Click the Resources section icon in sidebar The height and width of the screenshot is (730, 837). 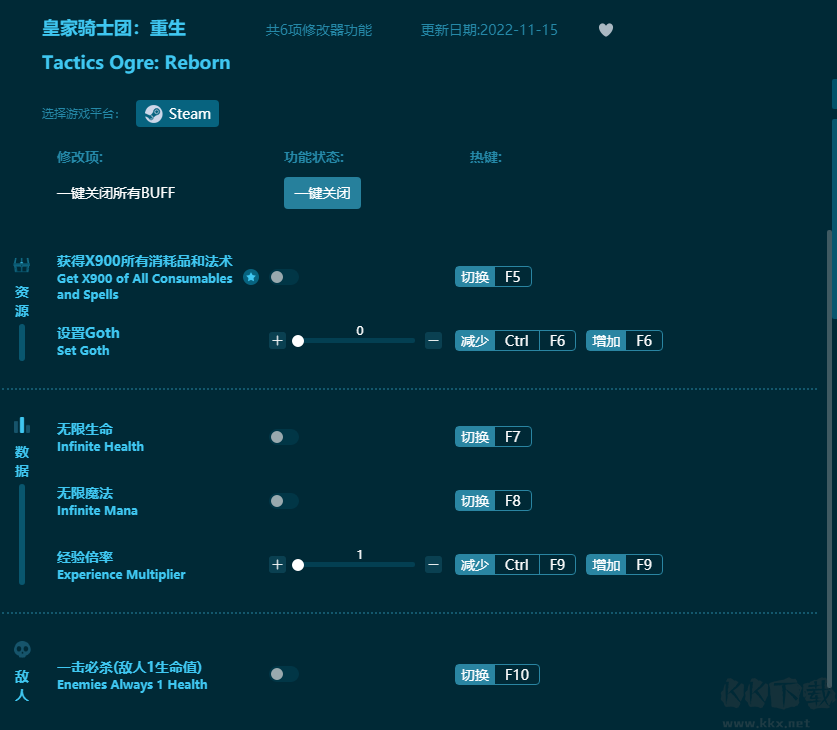pos(21,266)
